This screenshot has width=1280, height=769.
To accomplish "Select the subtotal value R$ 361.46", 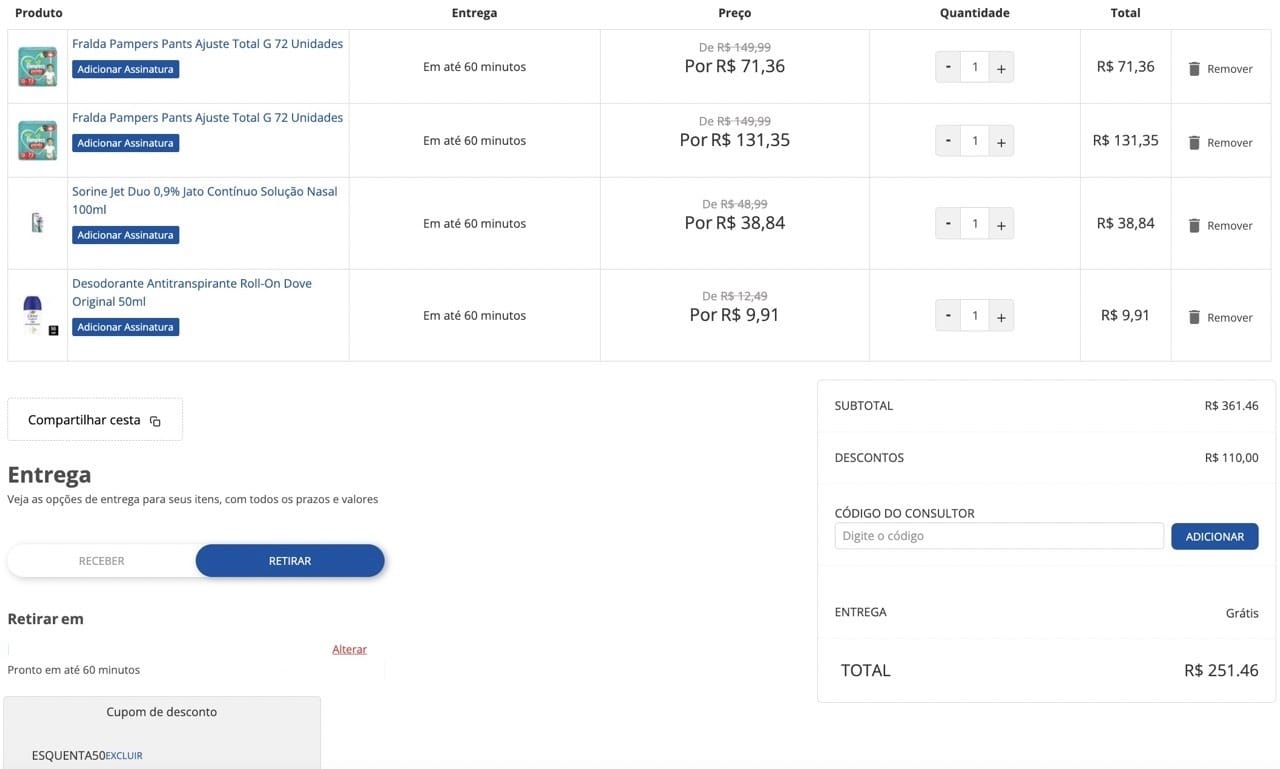I will 1231,406.
